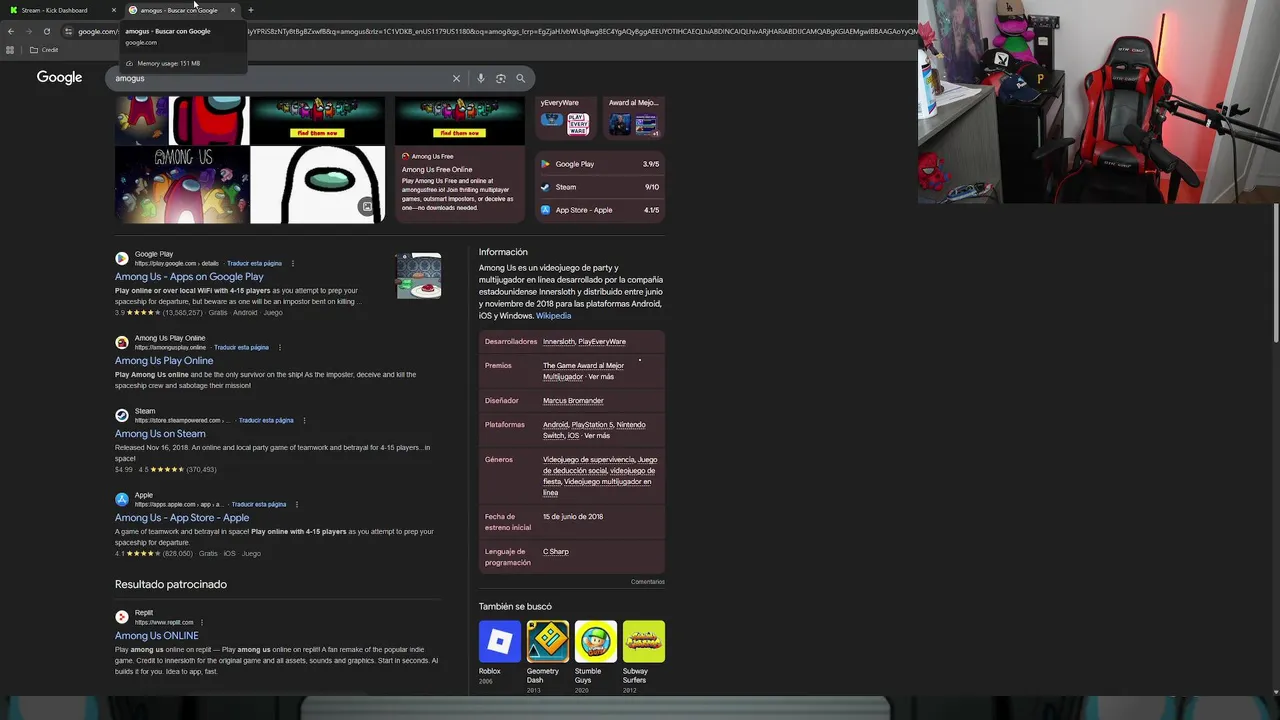
Task: Click the Replit favicon
Action: [122, 617]
